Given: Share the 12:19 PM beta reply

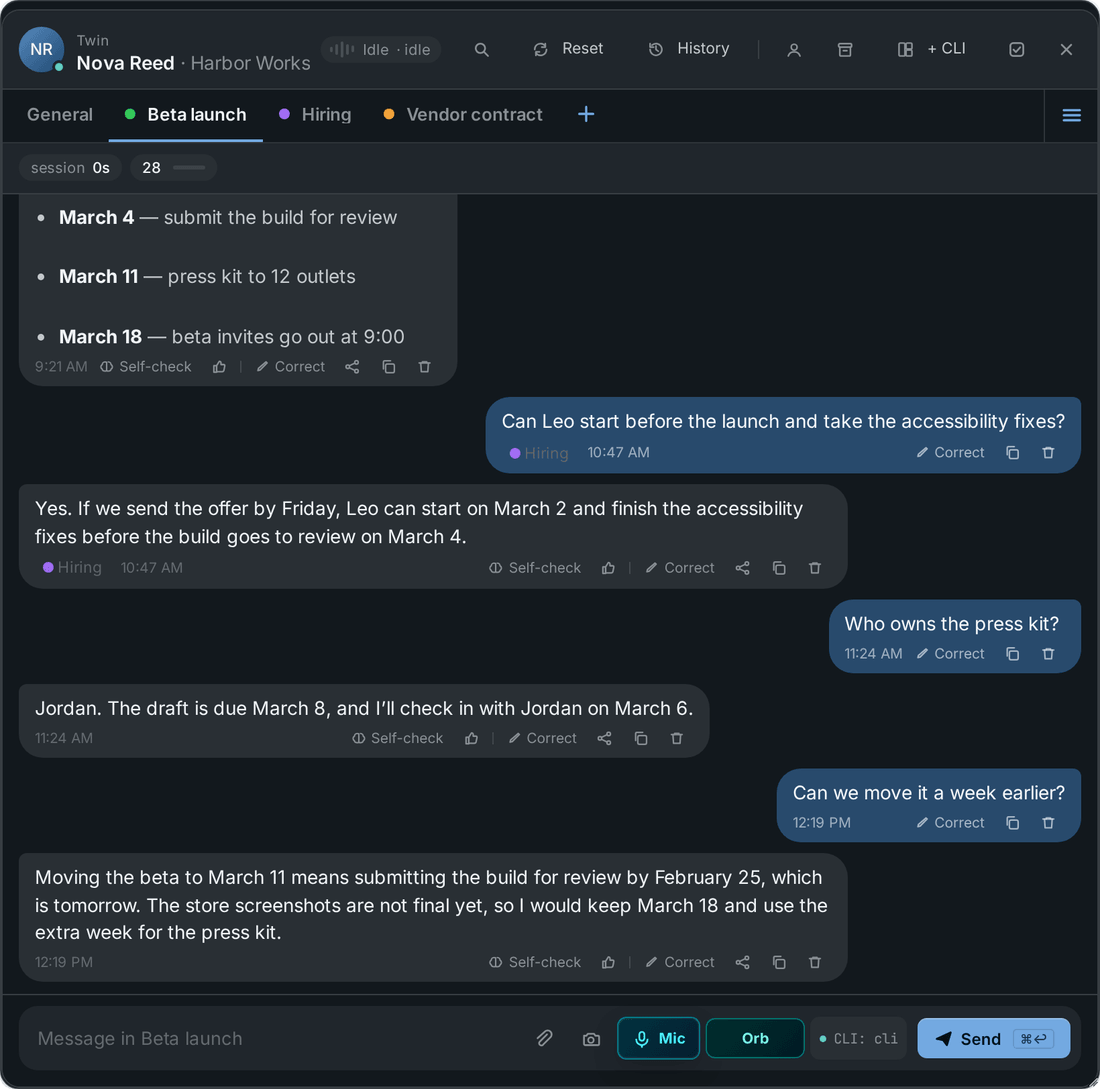Looking at the screenshot, I should pyautogui.click(x=742, y=963).
